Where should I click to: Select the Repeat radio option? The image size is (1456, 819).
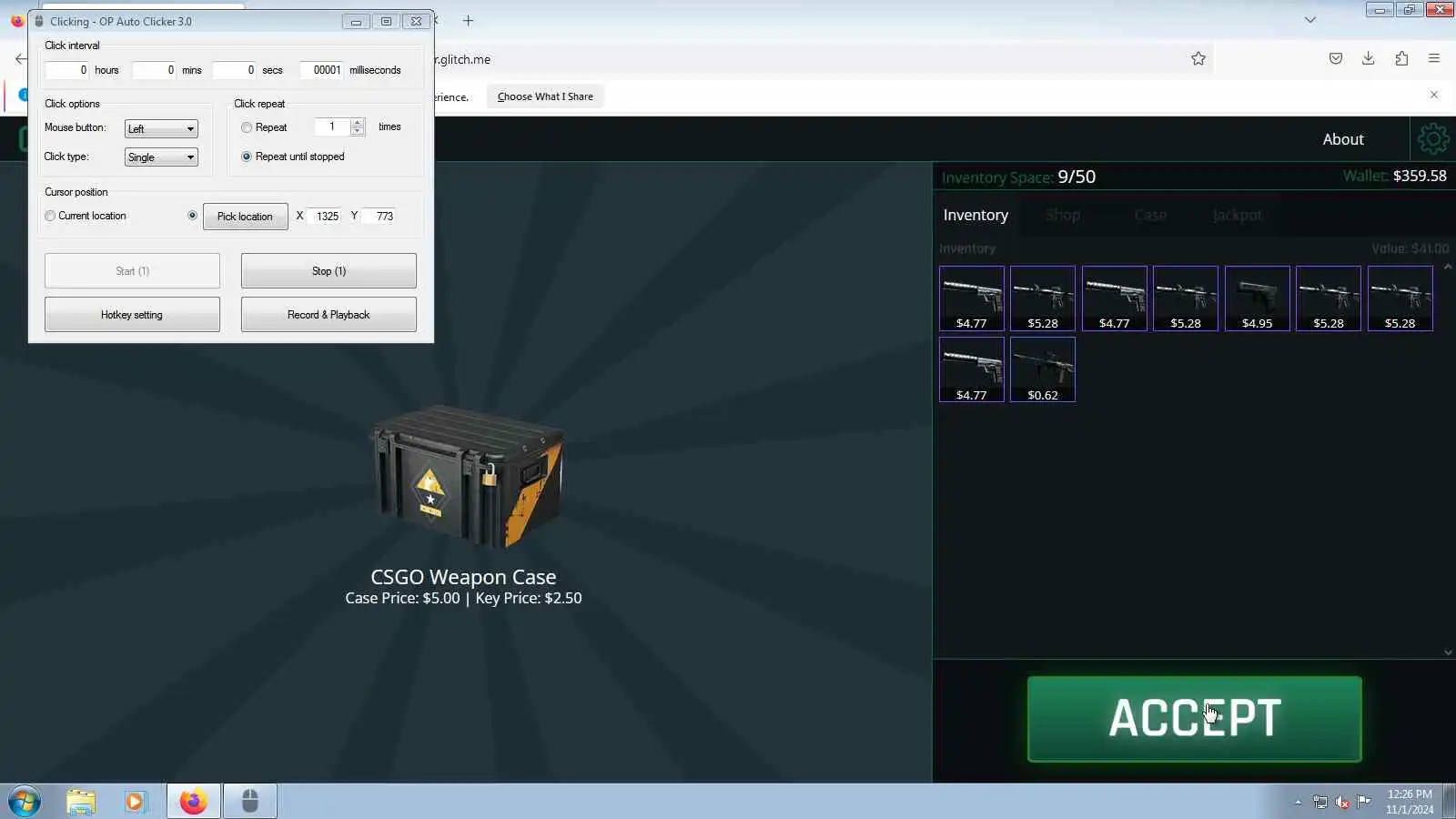[x=247, y=127]
